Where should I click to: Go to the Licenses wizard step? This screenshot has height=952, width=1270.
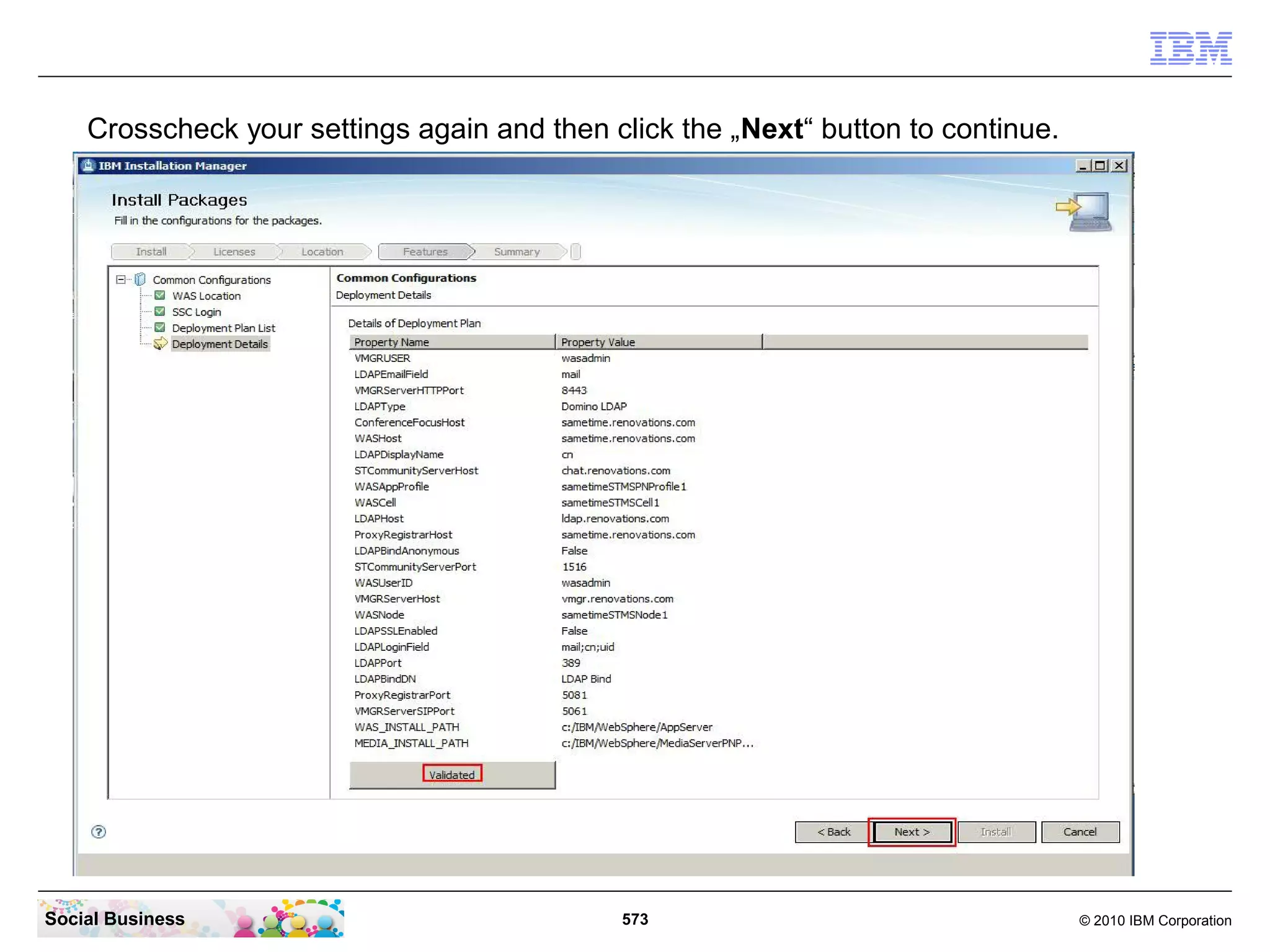point(234,252)
